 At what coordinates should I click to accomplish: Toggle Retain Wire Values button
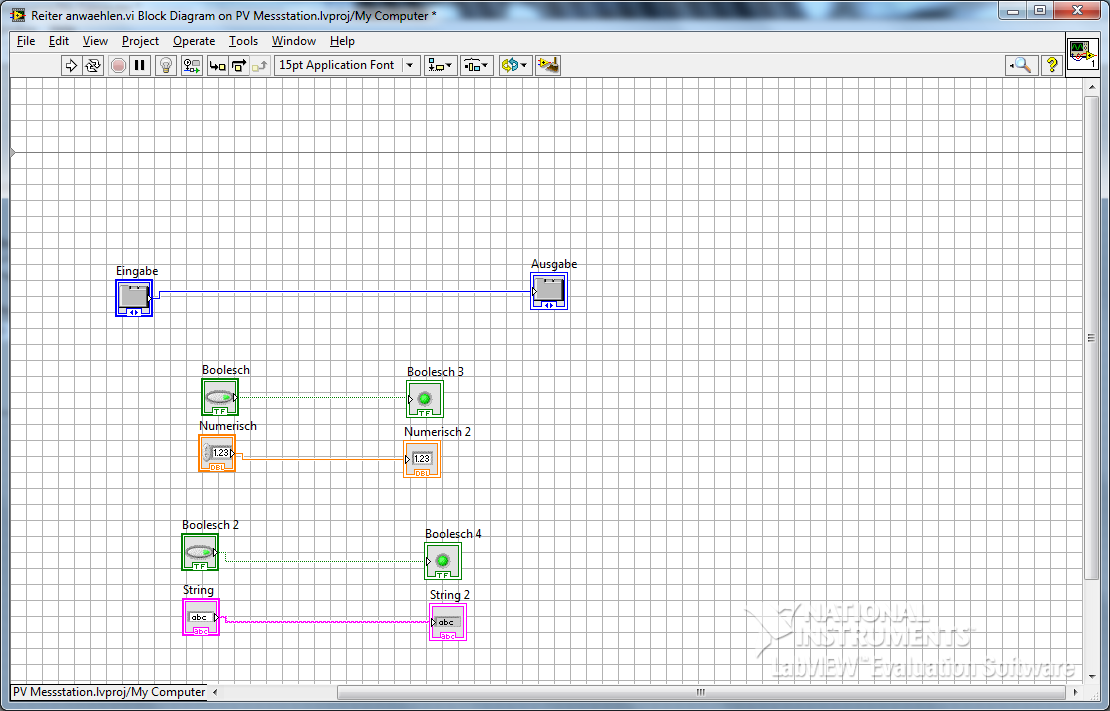click(x=192, y=66)
